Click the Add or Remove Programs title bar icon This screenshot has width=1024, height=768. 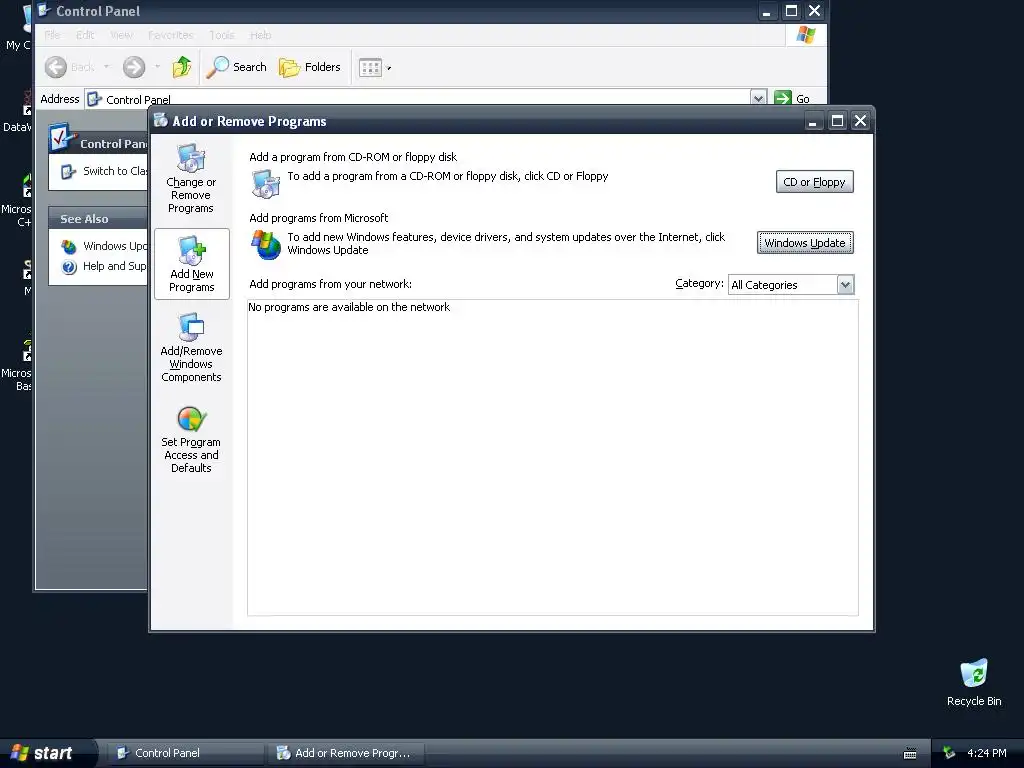161,120
